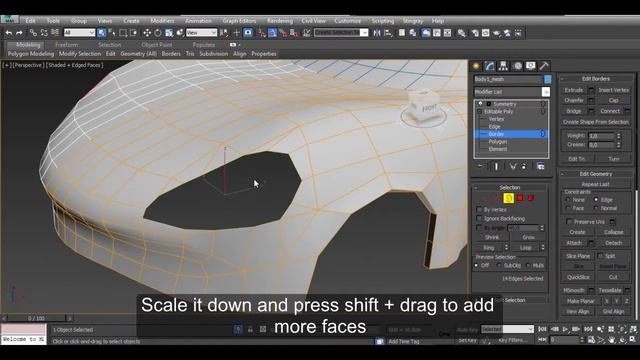Open the Customize menu
This screenshot has height=360, width=640.
click(347, 21)
